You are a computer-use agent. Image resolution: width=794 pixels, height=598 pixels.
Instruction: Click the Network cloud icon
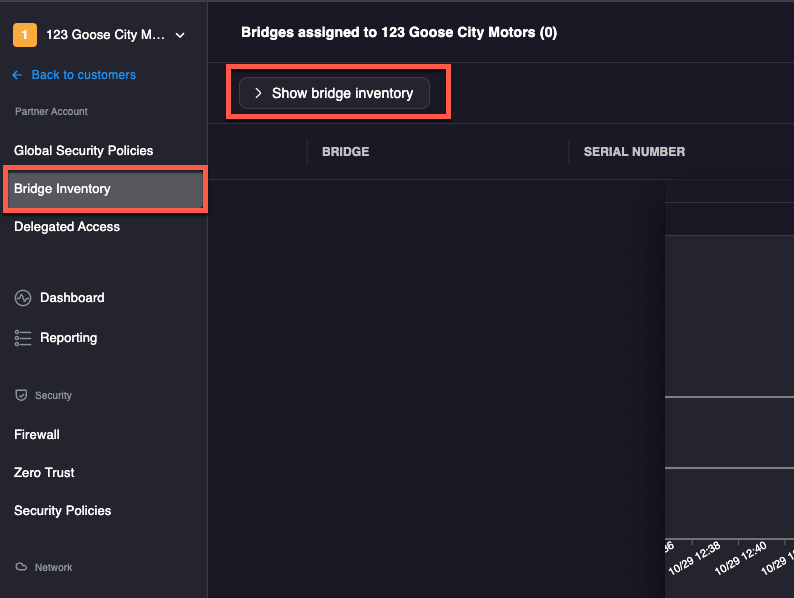(x=21, y=568)
